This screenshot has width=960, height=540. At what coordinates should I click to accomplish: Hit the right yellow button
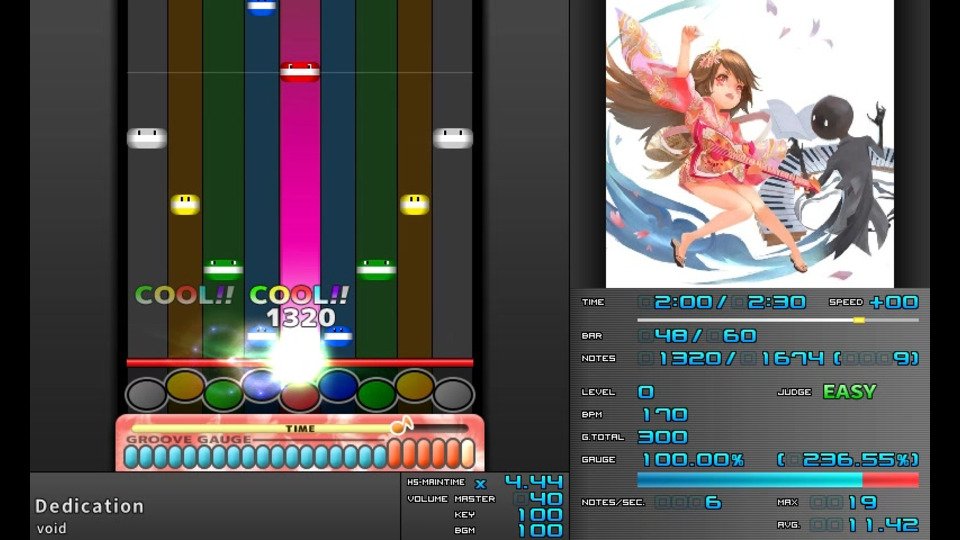(414, 386)
